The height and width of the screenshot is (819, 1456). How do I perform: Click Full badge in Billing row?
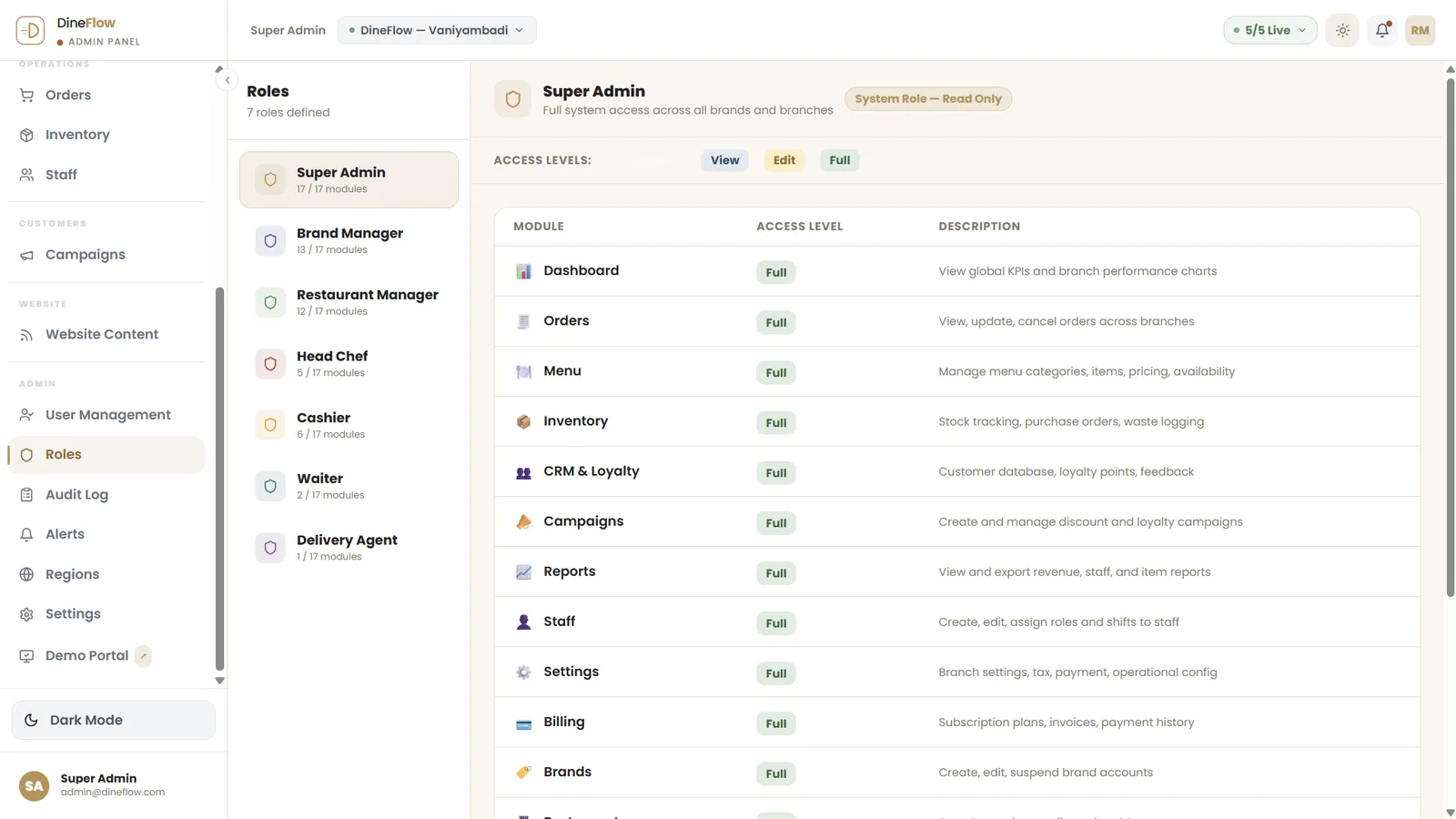point(775,723)
